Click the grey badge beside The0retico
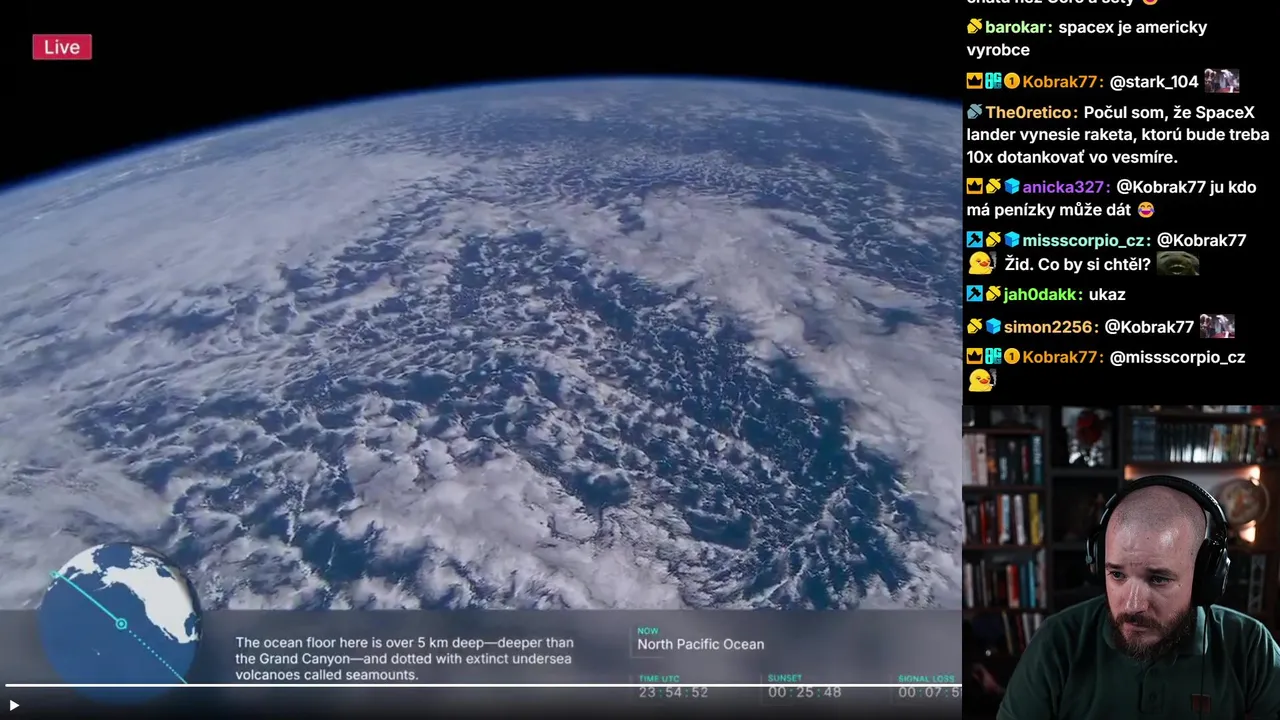Viewport: 1280px width, 720px height. tap(974, 113)
